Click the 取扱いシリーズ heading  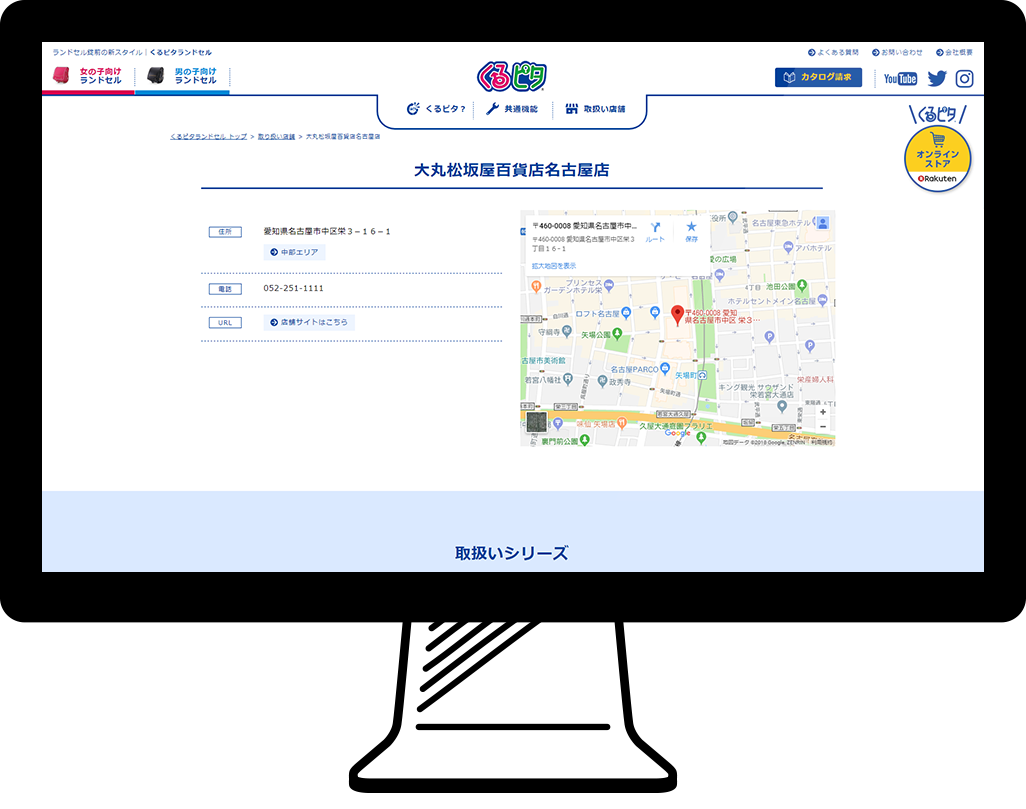[x=512, y=553]
